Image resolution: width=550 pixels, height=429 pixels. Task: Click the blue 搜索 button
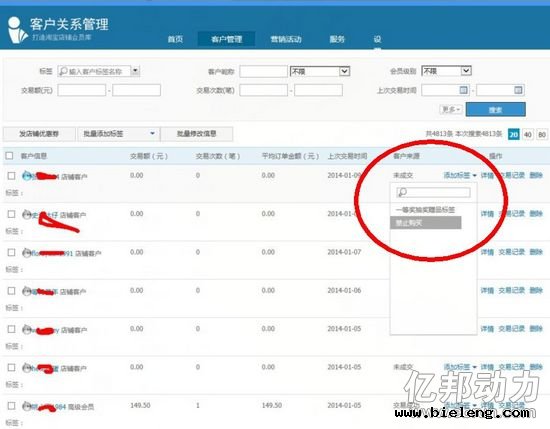(495, 109)
